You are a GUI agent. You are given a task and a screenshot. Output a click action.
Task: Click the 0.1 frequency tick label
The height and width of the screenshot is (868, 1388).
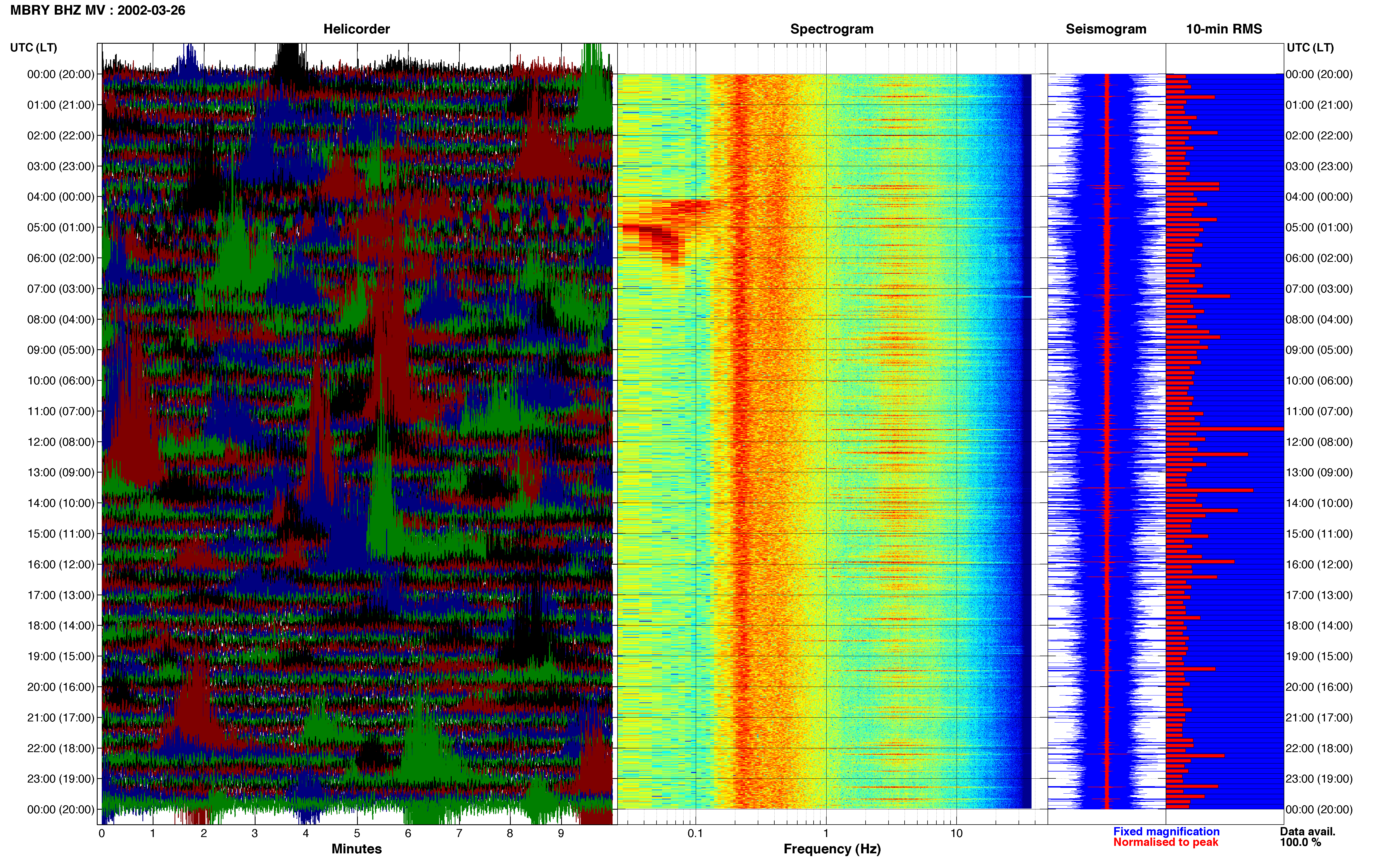[695, 833]
